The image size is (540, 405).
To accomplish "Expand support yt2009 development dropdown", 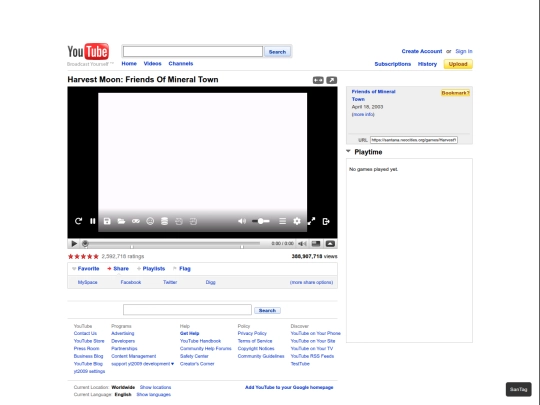I will click(142, 364).
